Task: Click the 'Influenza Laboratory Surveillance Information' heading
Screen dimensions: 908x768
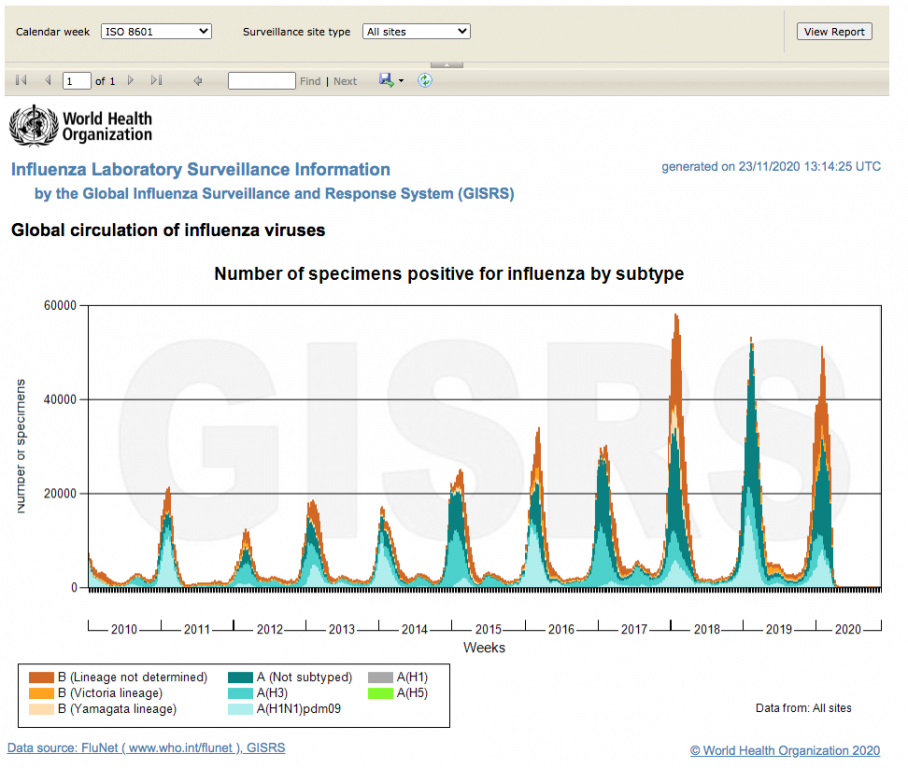Action: click(x=200, y=169)
